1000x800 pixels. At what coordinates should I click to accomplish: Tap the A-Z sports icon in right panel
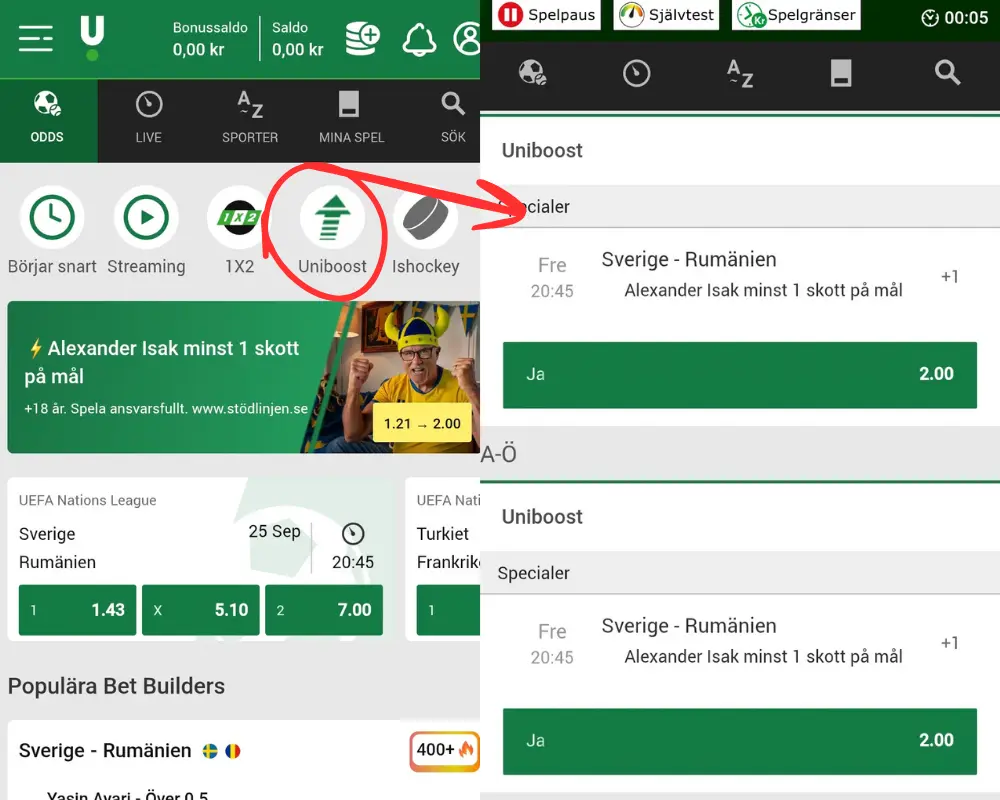point(740,73)
